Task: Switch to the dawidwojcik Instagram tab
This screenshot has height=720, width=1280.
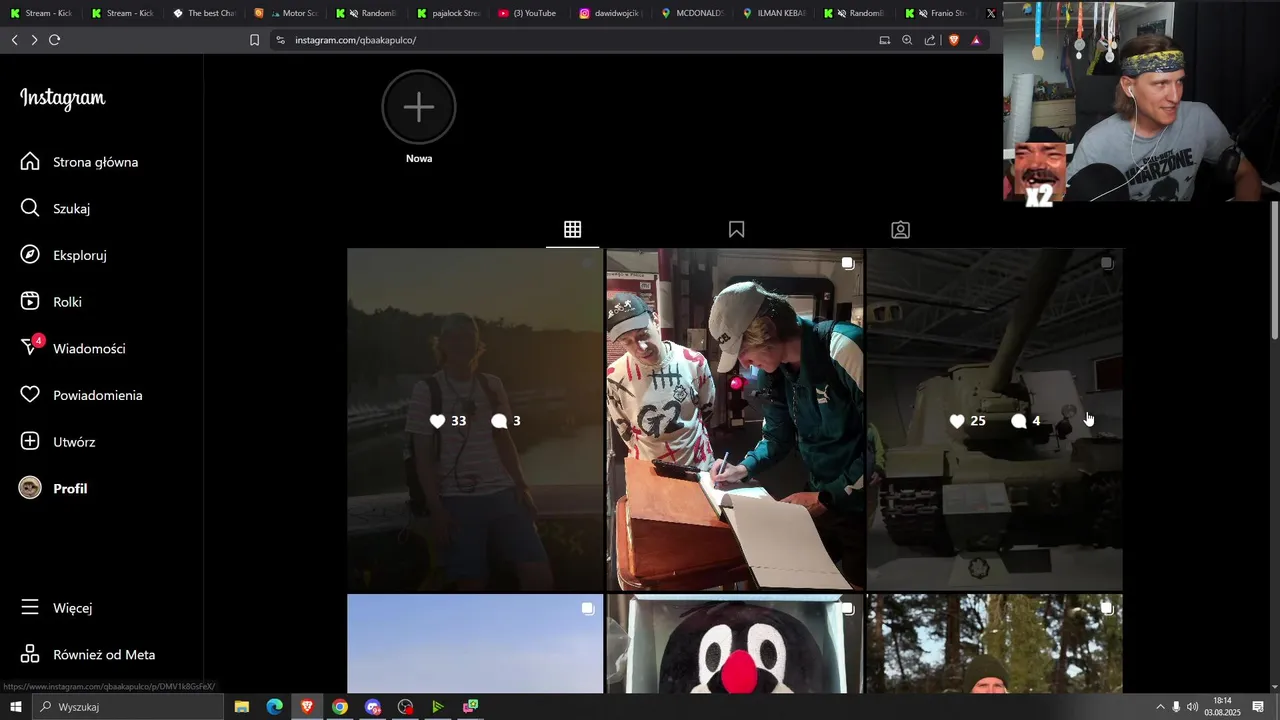Action: pyautogui.click(x=611, y=13)
